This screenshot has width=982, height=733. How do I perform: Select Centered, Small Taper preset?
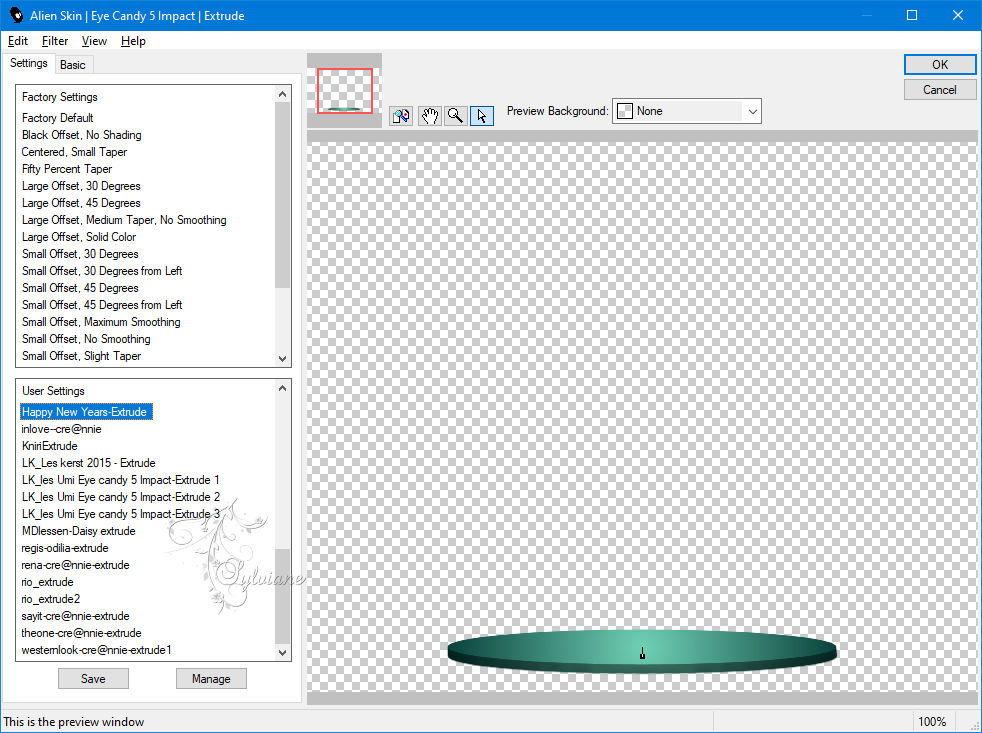point(74,152)
